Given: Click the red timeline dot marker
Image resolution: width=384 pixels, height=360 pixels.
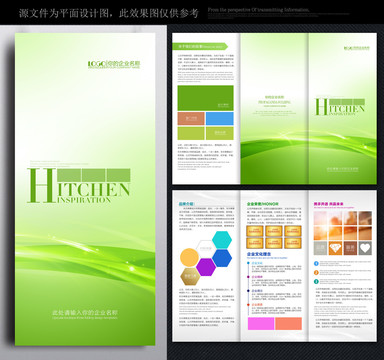Looking at the screenshot, I should point(248,305).
